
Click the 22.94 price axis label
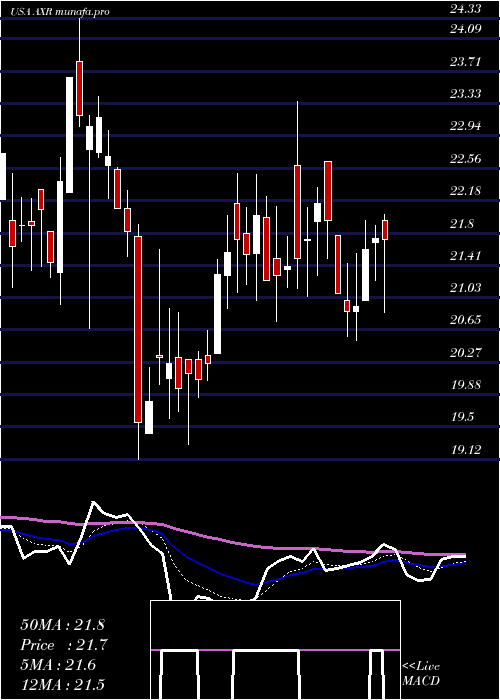pyautogui.click(x=467, y=126)
